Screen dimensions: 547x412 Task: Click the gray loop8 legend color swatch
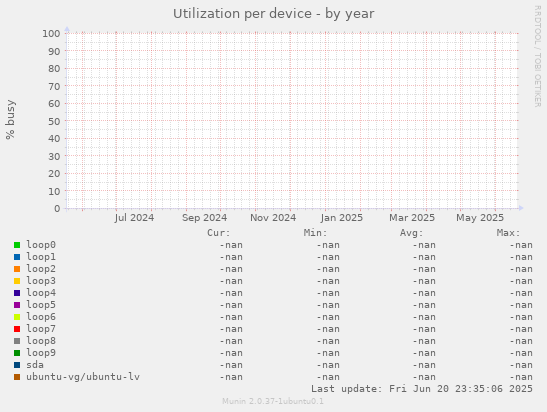[x=17, y=341]
